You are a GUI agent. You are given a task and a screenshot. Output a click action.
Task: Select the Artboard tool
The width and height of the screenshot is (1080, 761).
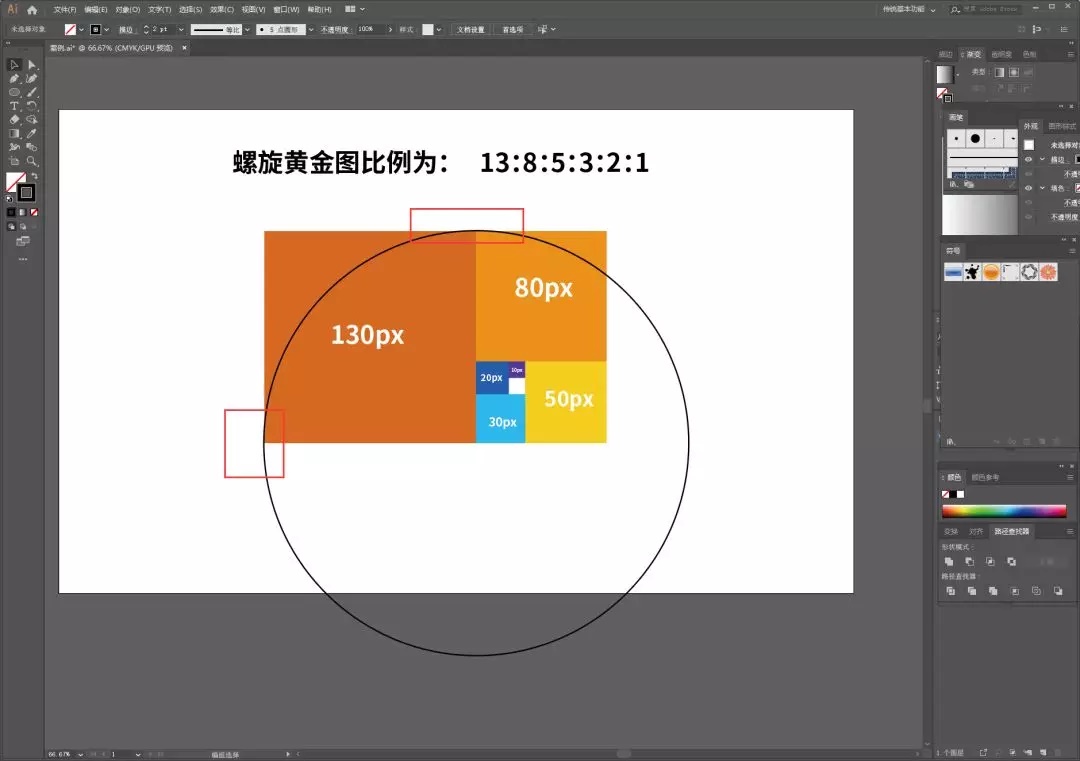(14, 161)
